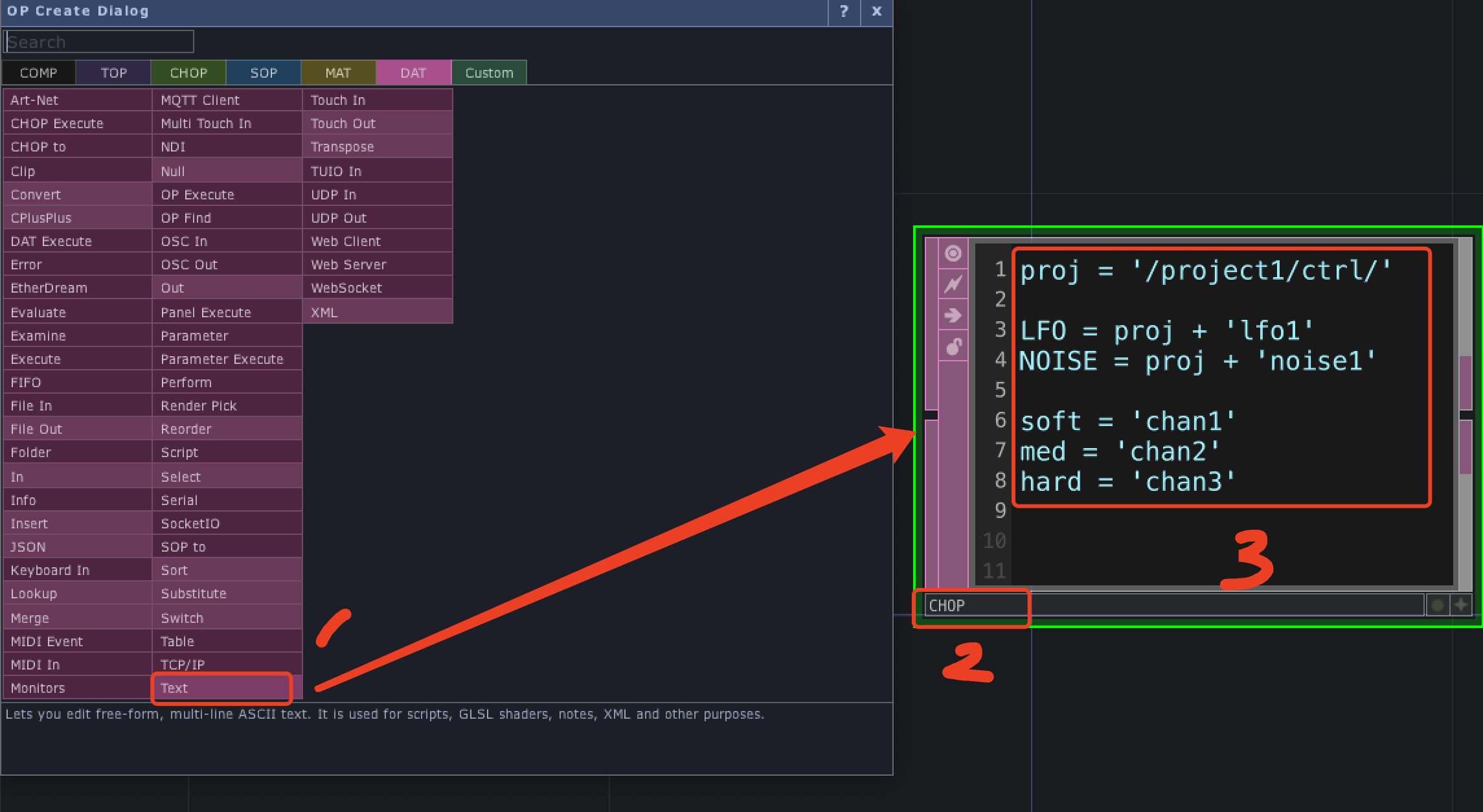Switch to the SOP operator tab
Screen dimensions: 1483x812
[x=263, y=72]
